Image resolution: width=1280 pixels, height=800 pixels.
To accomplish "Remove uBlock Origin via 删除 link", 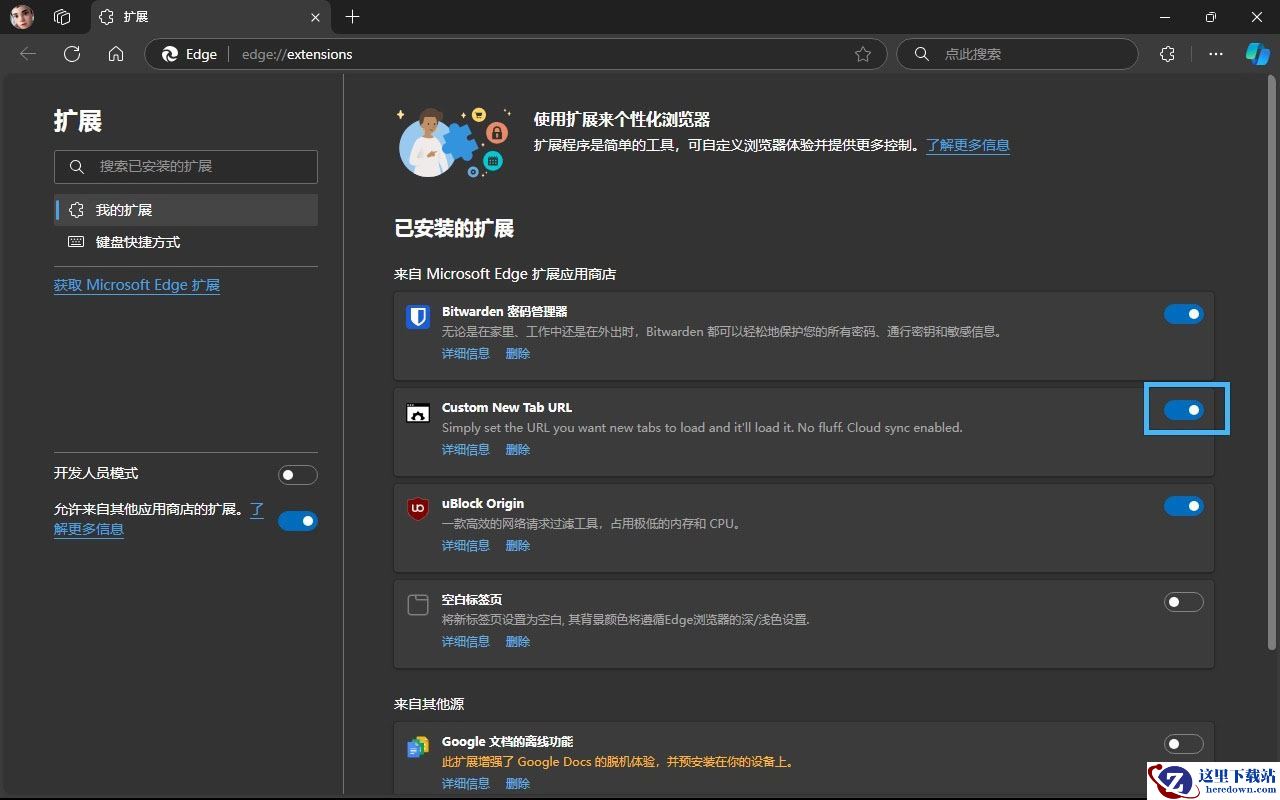I will pyautogui.click(x=518, y=545).
